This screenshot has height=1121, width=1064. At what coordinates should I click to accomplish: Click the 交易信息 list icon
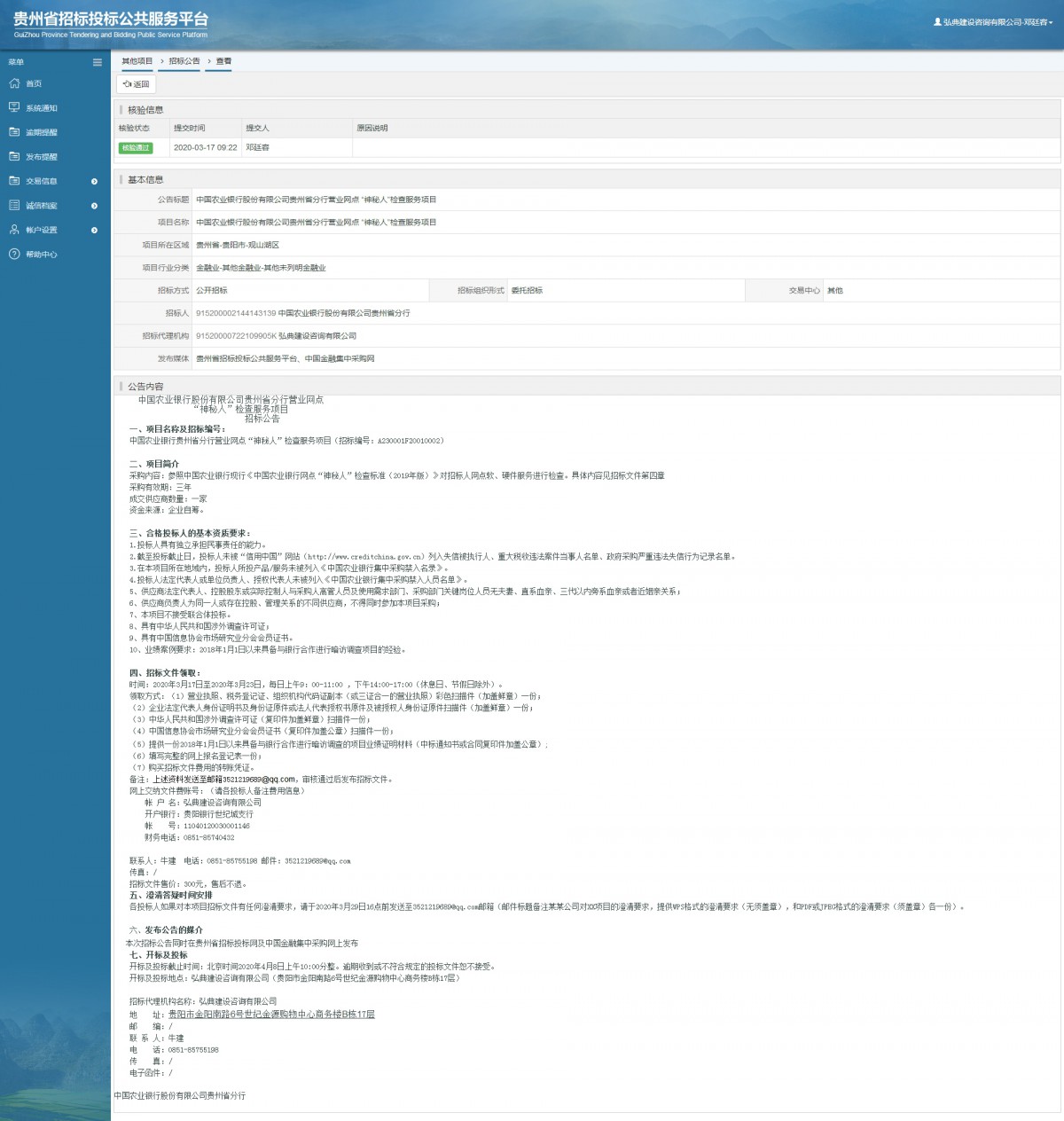tap(14, 181)
